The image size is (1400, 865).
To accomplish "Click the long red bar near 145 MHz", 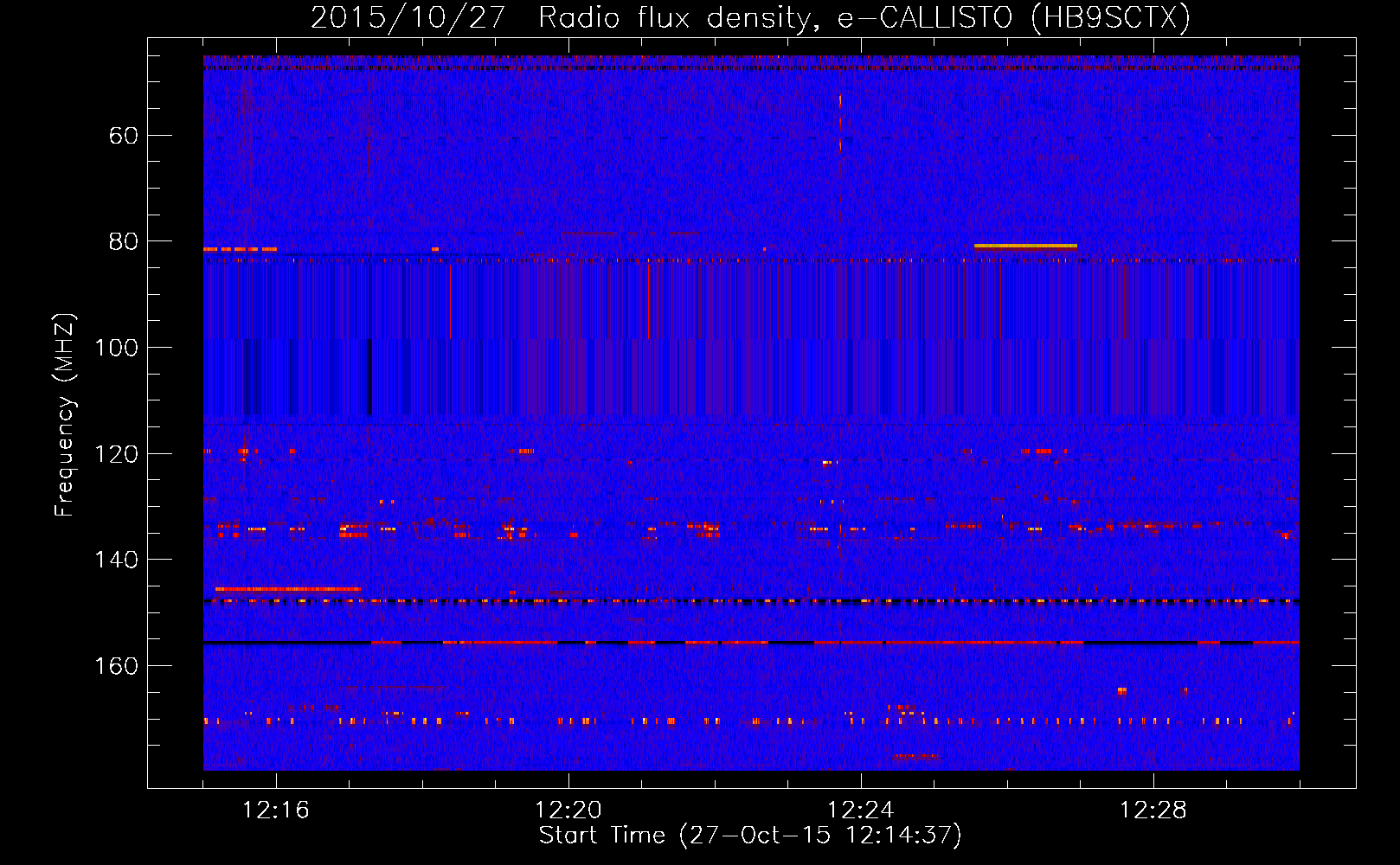I will pyautogui.click(x=288, y=589).
